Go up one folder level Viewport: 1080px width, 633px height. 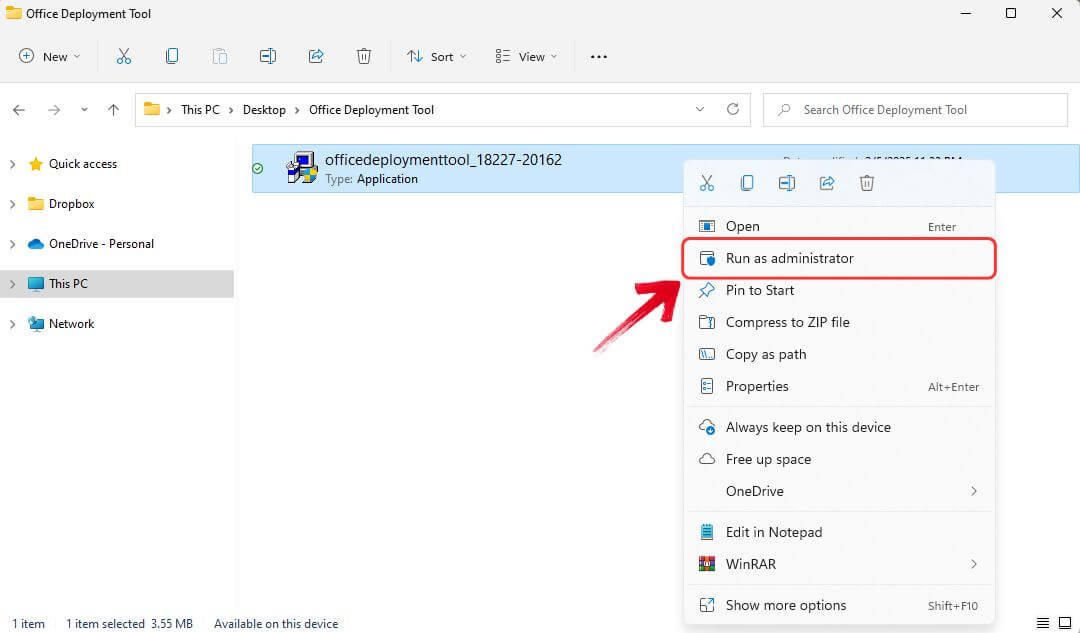point(114,110)
